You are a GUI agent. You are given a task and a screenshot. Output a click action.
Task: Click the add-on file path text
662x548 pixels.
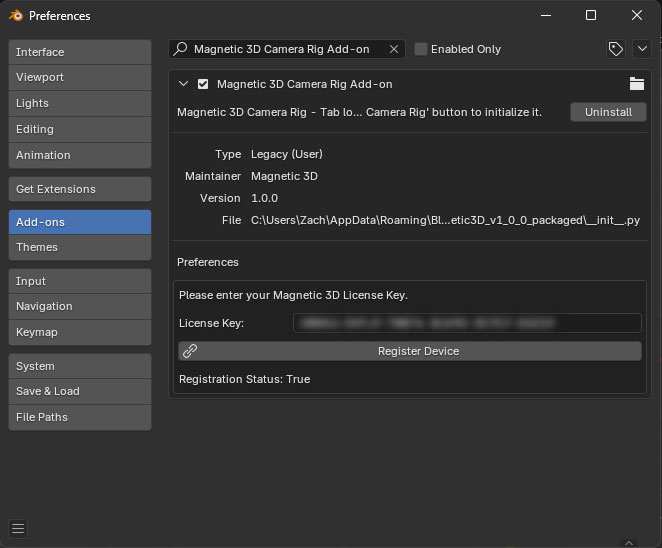click(445, 220)
